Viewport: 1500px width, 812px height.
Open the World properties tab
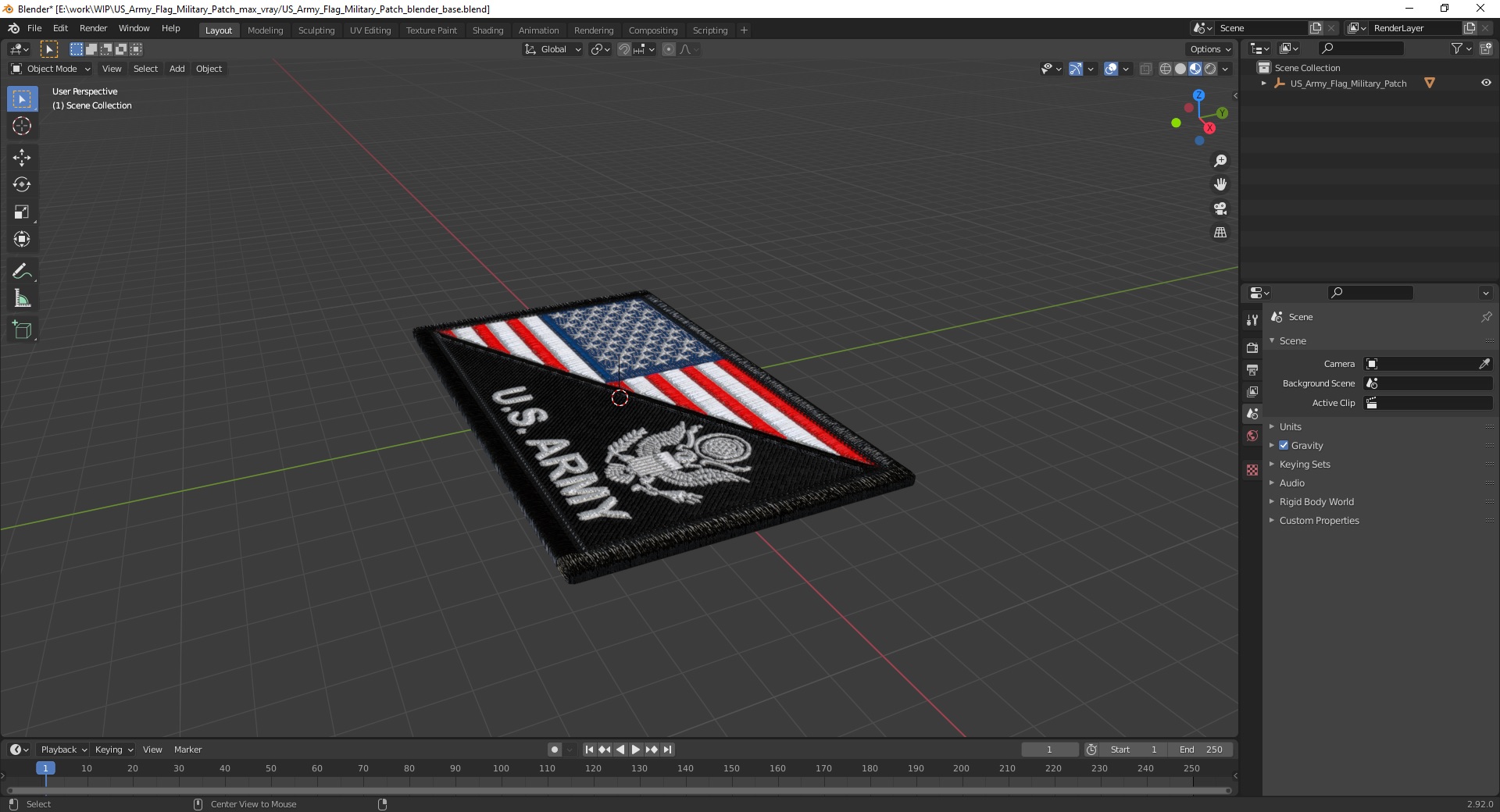[1252, 436]
